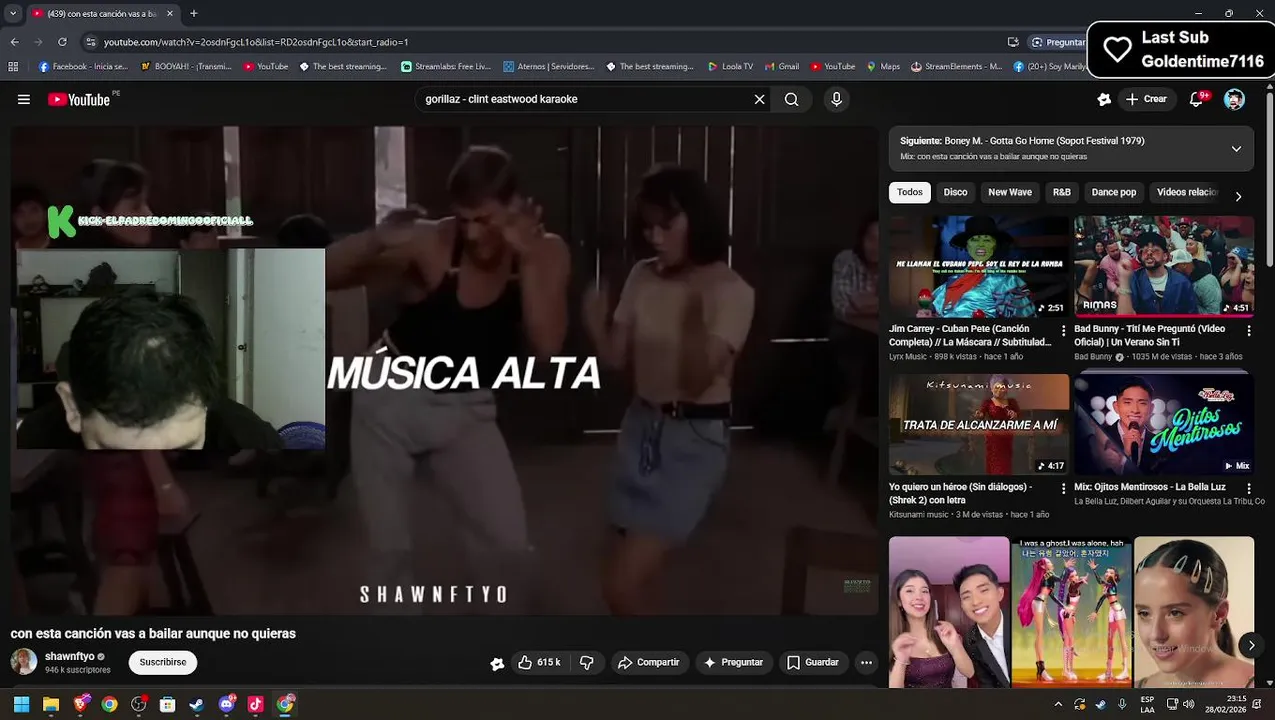Save video with Guardar button
This screenshot has width=1275, height=720.
pyautogui.click(x=812, y=662)
